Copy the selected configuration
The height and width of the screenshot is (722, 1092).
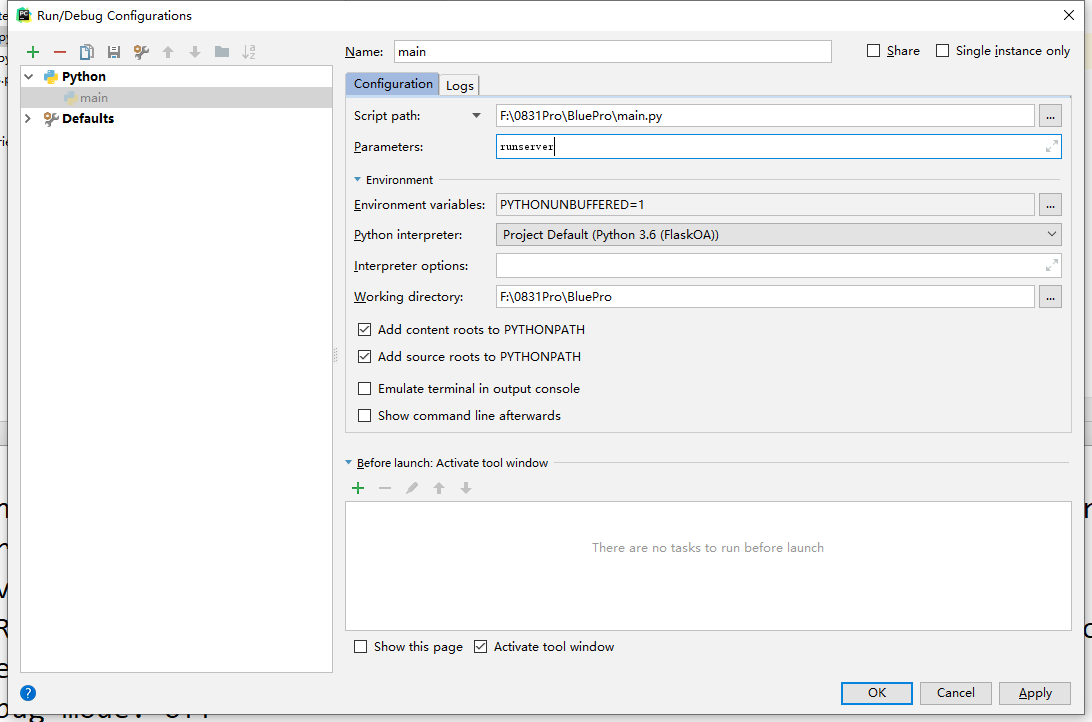click(x=86, y=52)
